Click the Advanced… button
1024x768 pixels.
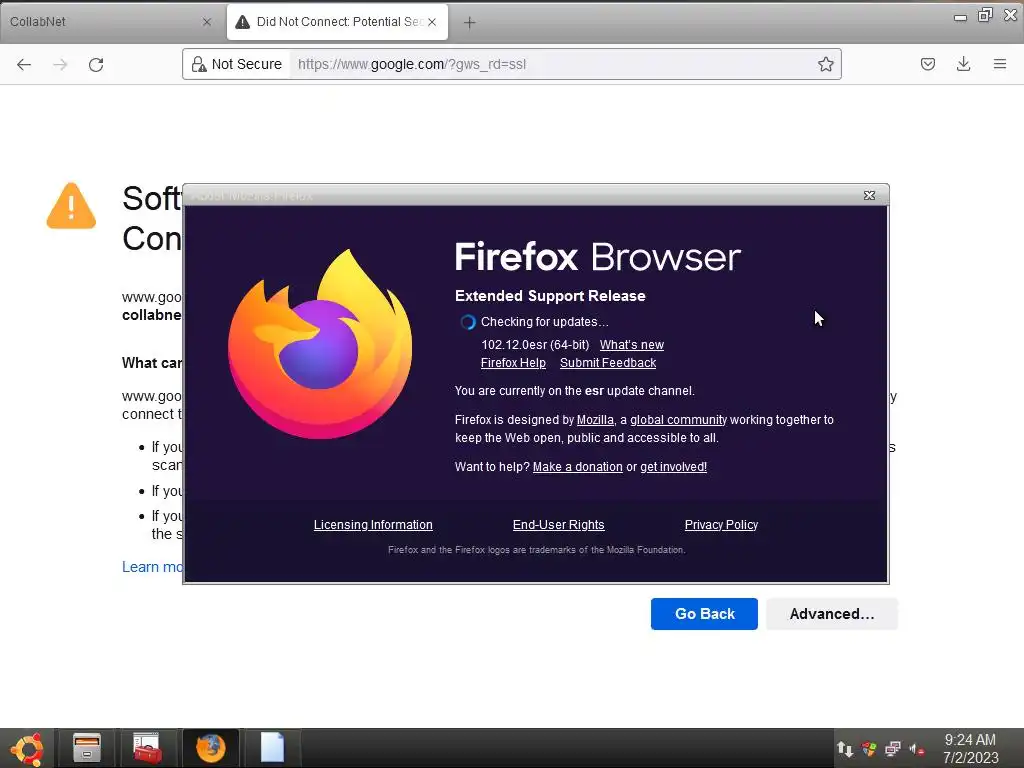[831, 614]
